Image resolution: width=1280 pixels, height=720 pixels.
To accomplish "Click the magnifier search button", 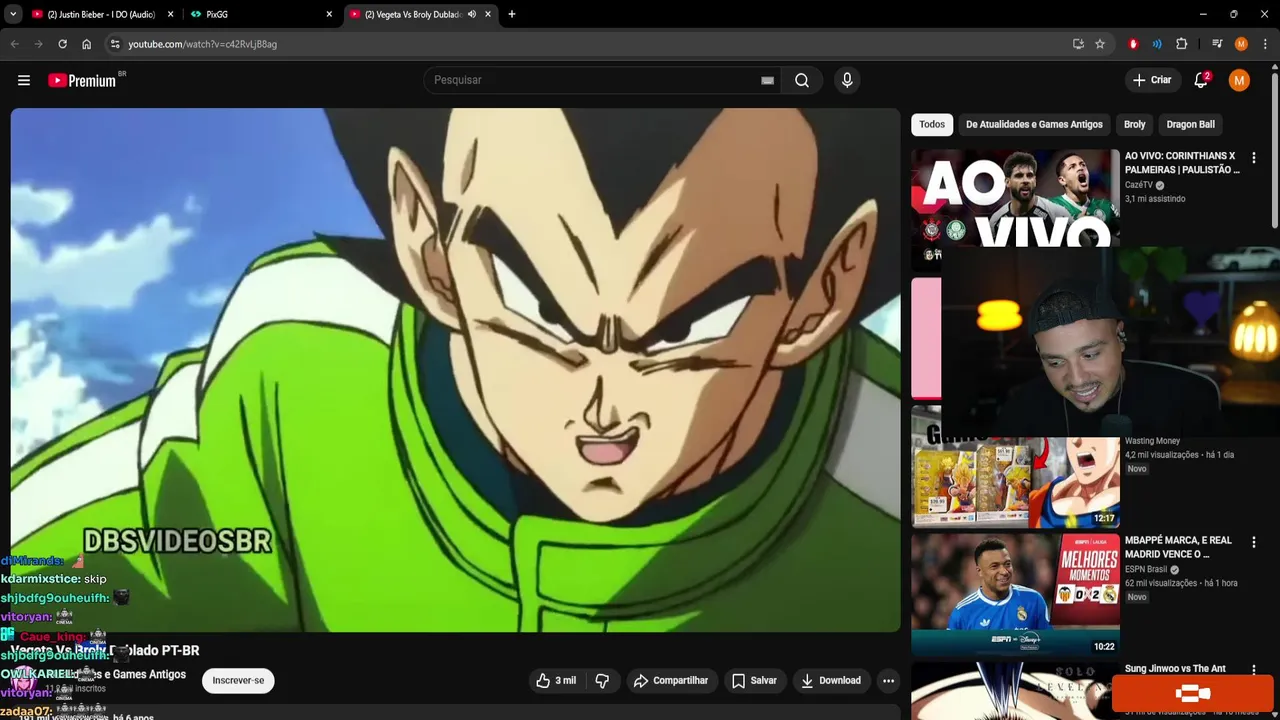I will (x=802, y=80).
